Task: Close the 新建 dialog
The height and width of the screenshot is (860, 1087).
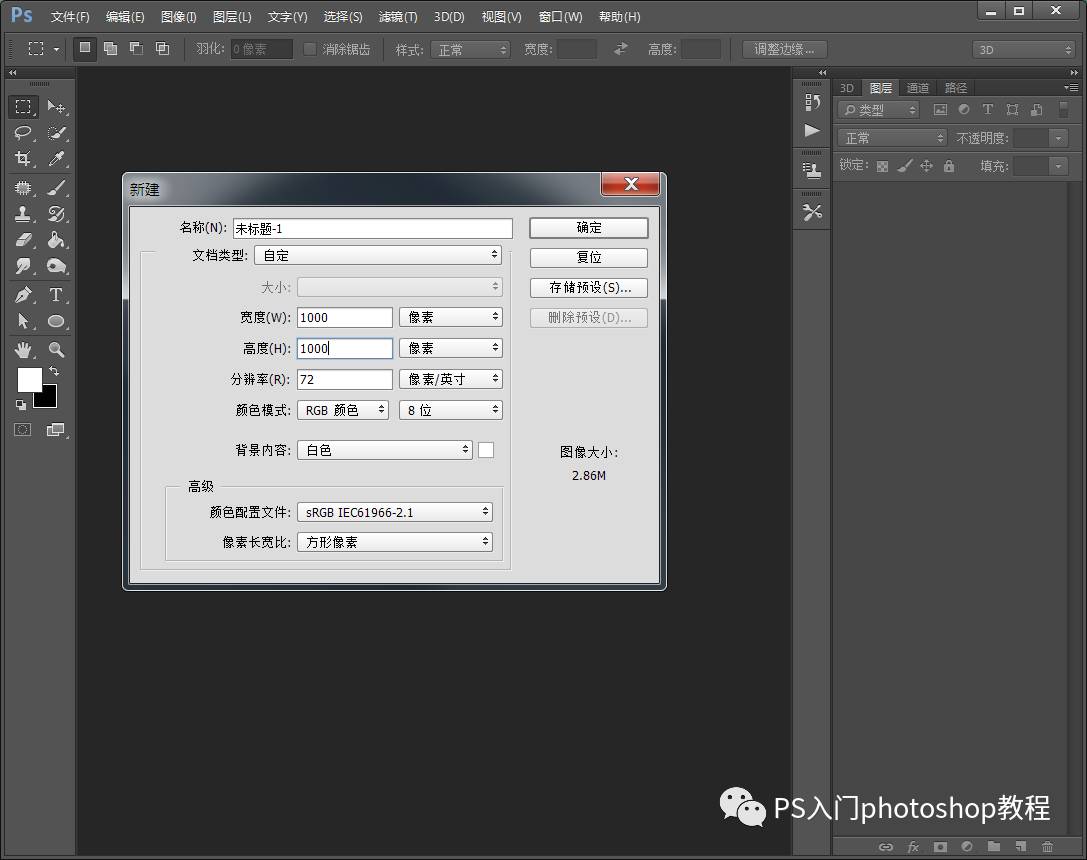Action: pyautogui.click(x=631, y=184)
